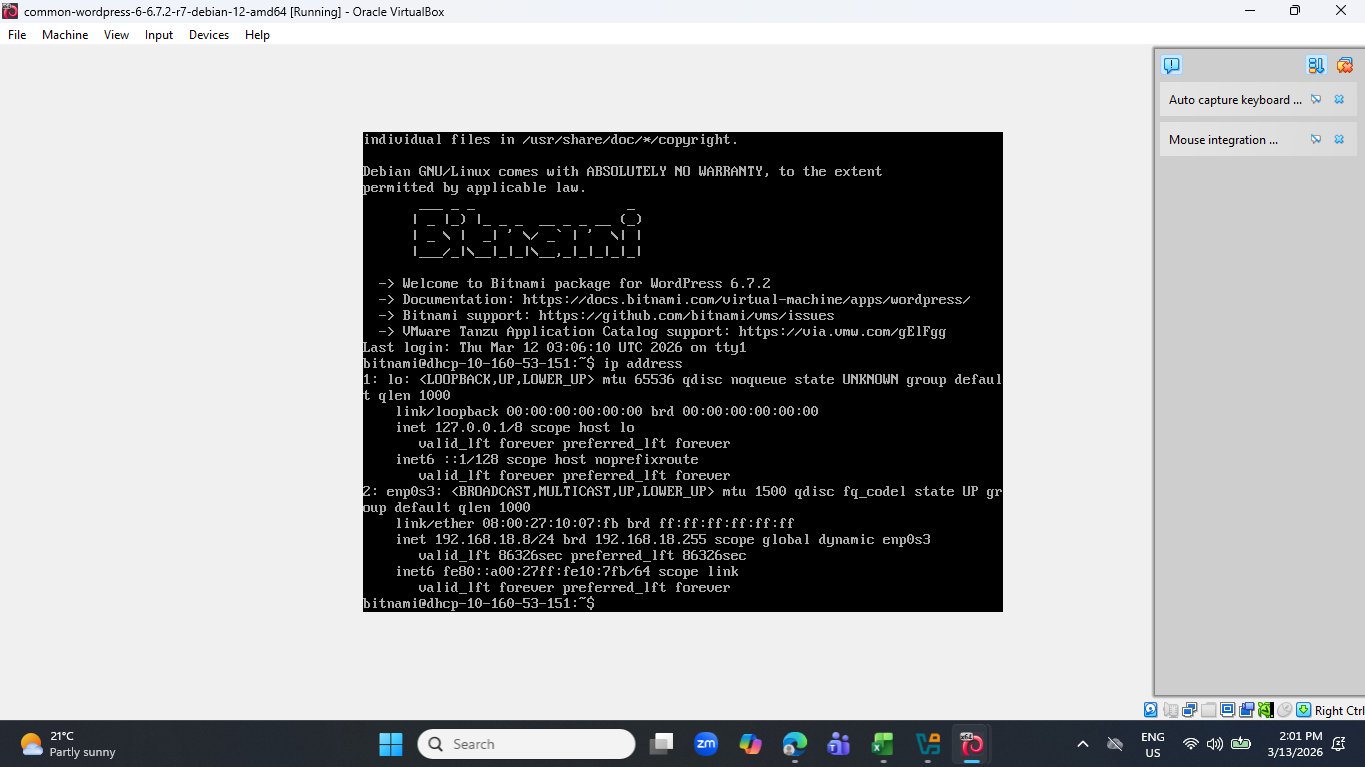Click the 'link/ether 08:00:27:10:07:fb' line

coord(595,524)
